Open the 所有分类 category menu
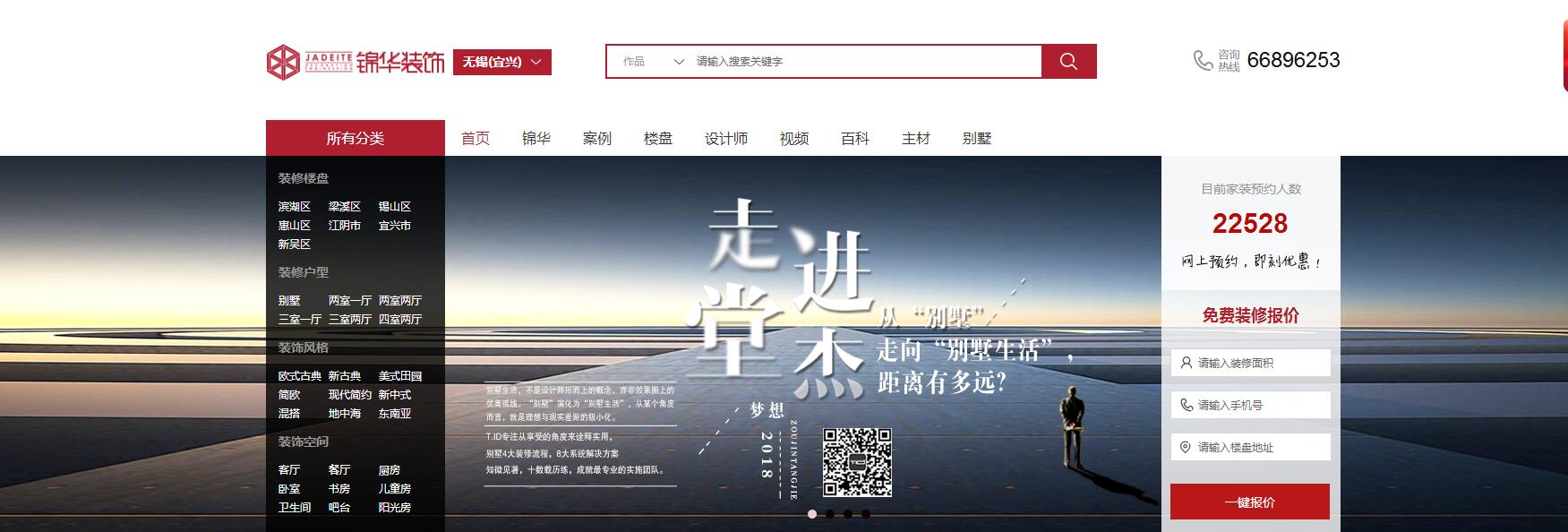The image size is (1568, 532). point(355,138)
